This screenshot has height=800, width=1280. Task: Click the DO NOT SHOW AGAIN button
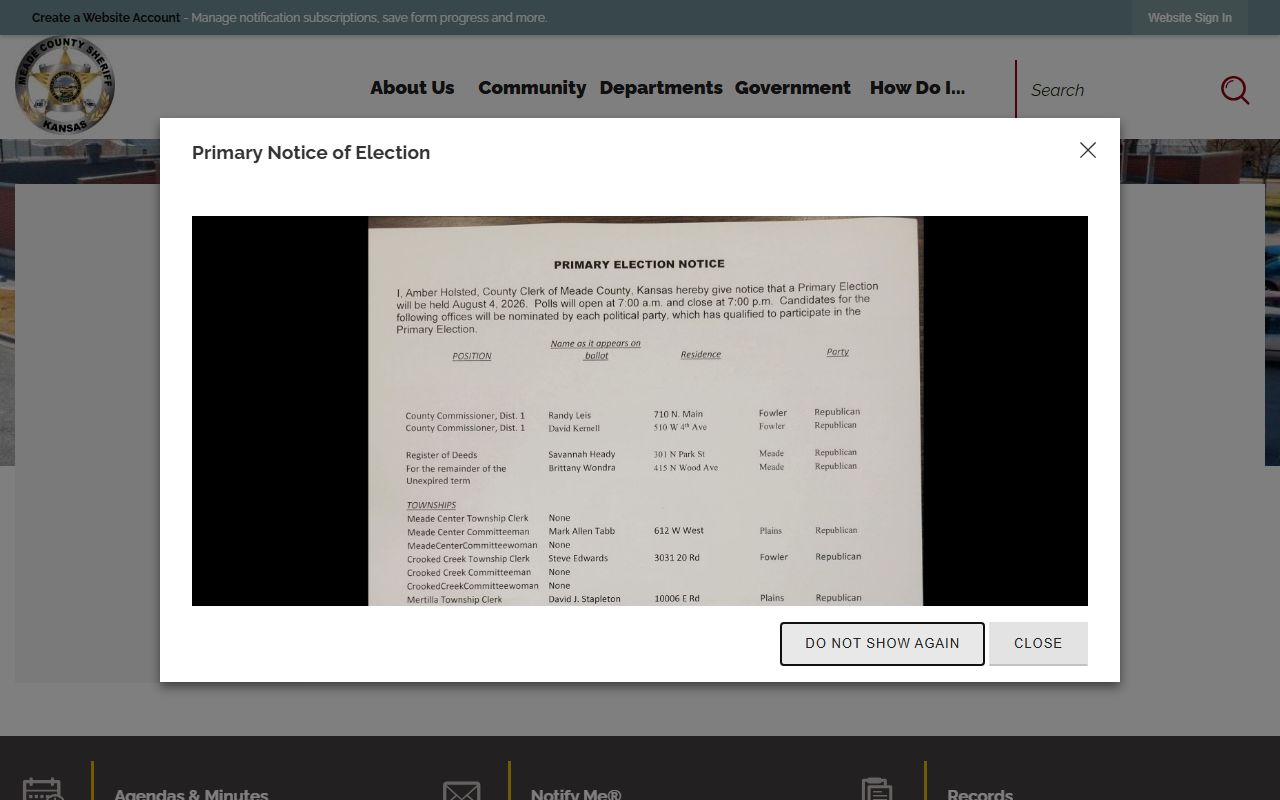(x=882, y=643)
